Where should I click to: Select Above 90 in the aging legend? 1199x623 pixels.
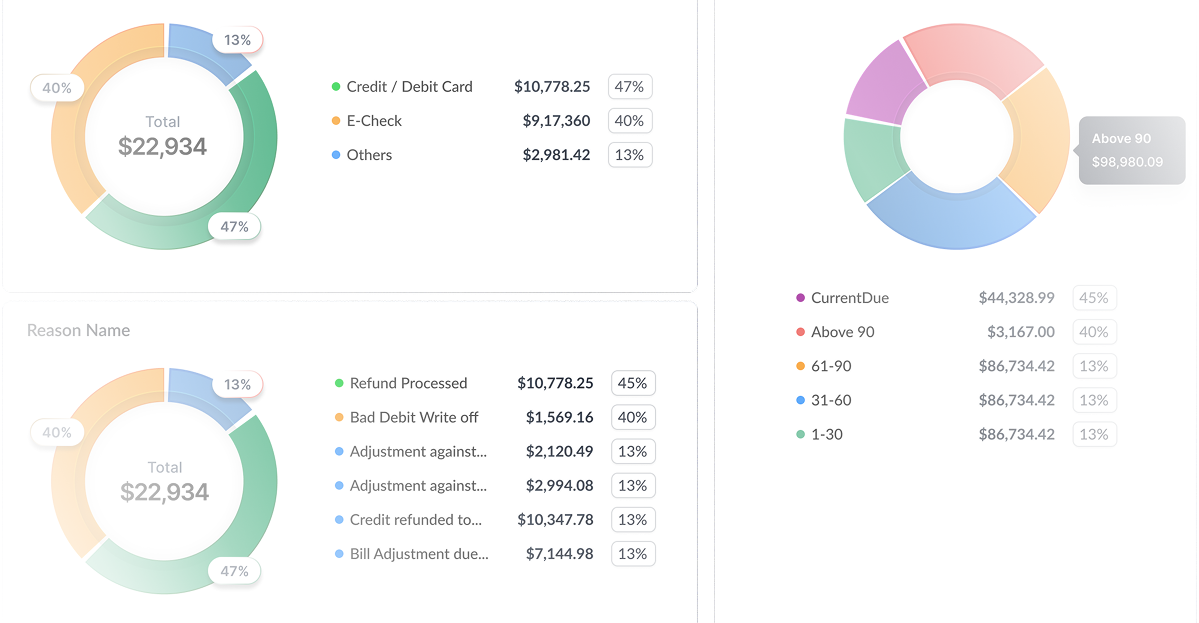[x=842, y=332]
